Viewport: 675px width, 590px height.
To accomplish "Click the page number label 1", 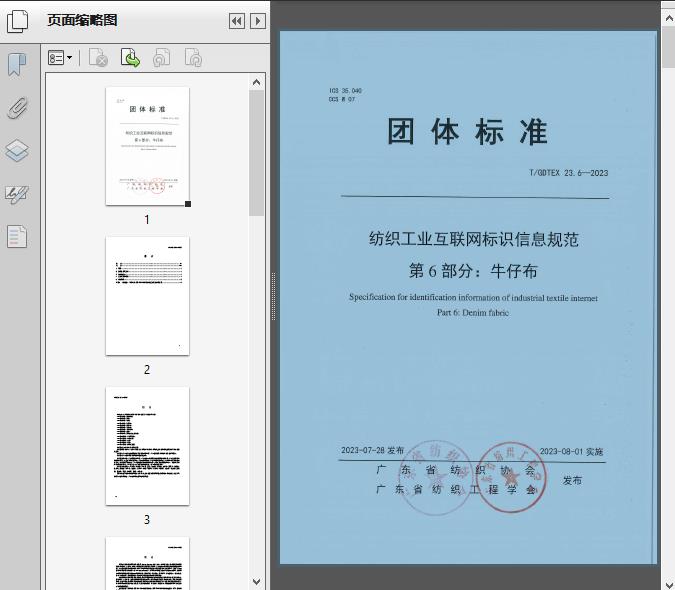I will pos(147,220).
